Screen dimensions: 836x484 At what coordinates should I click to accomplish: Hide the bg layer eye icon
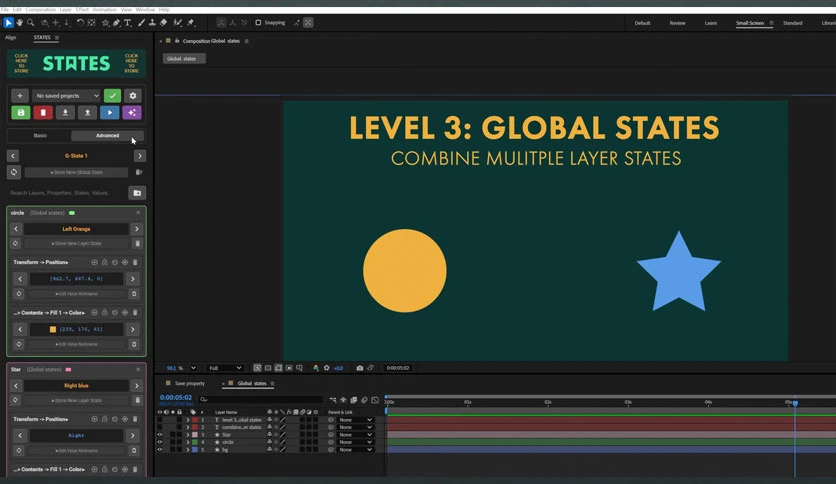pos(159,449)
